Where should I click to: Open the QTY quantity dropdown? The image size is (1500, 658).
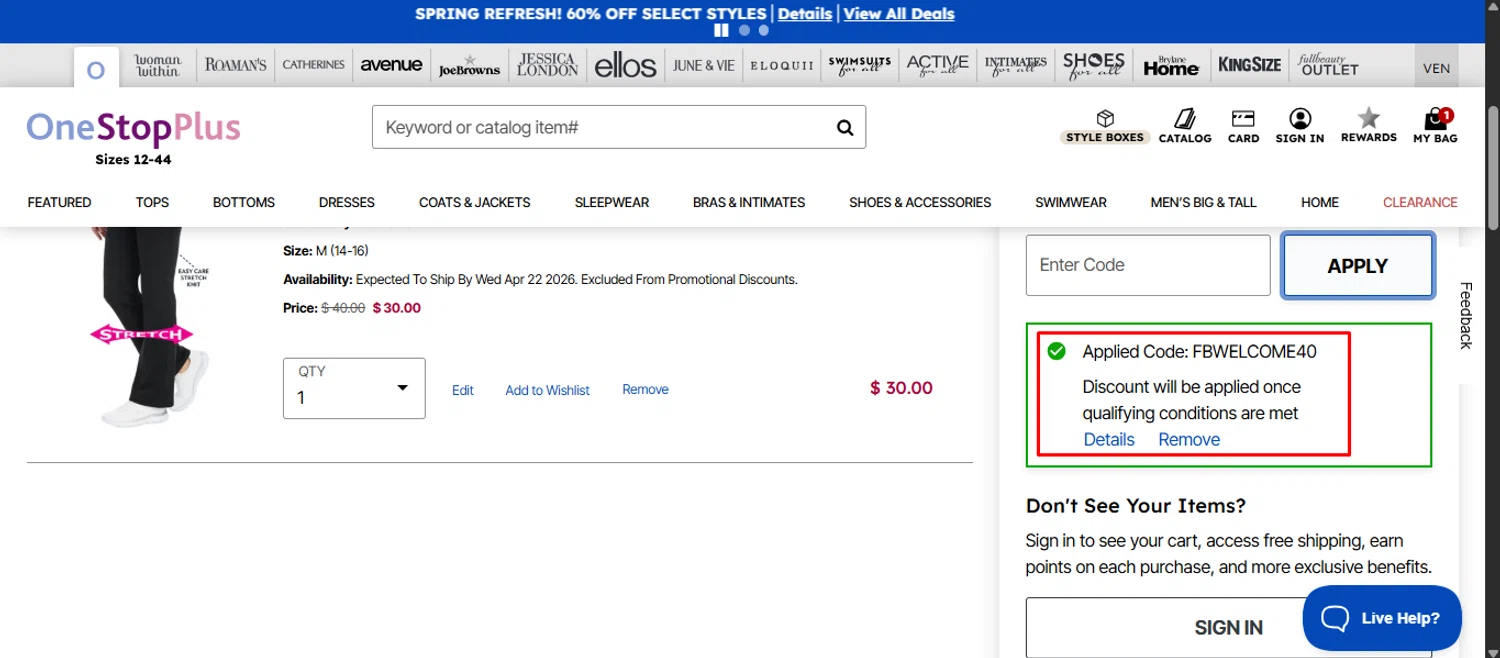coord(354,388)
